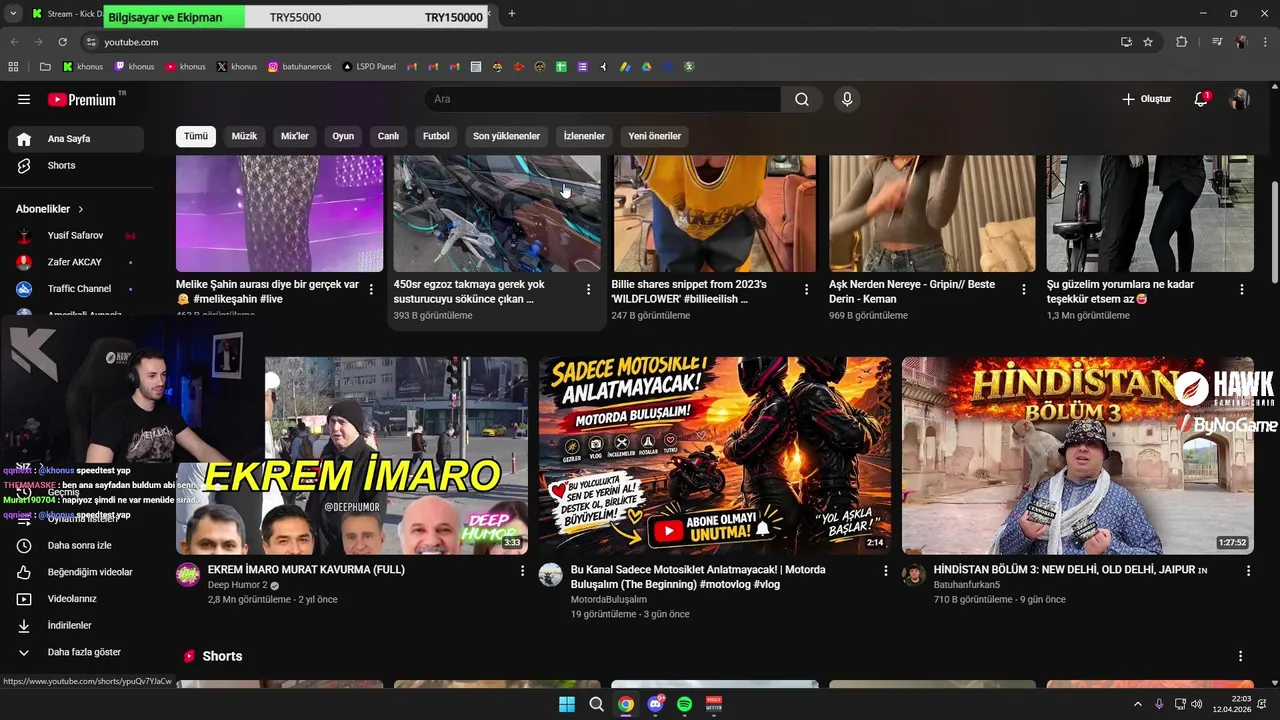Reload the page in Chrome
This screenshot has height=720, width=1280.
pos(62,42)
